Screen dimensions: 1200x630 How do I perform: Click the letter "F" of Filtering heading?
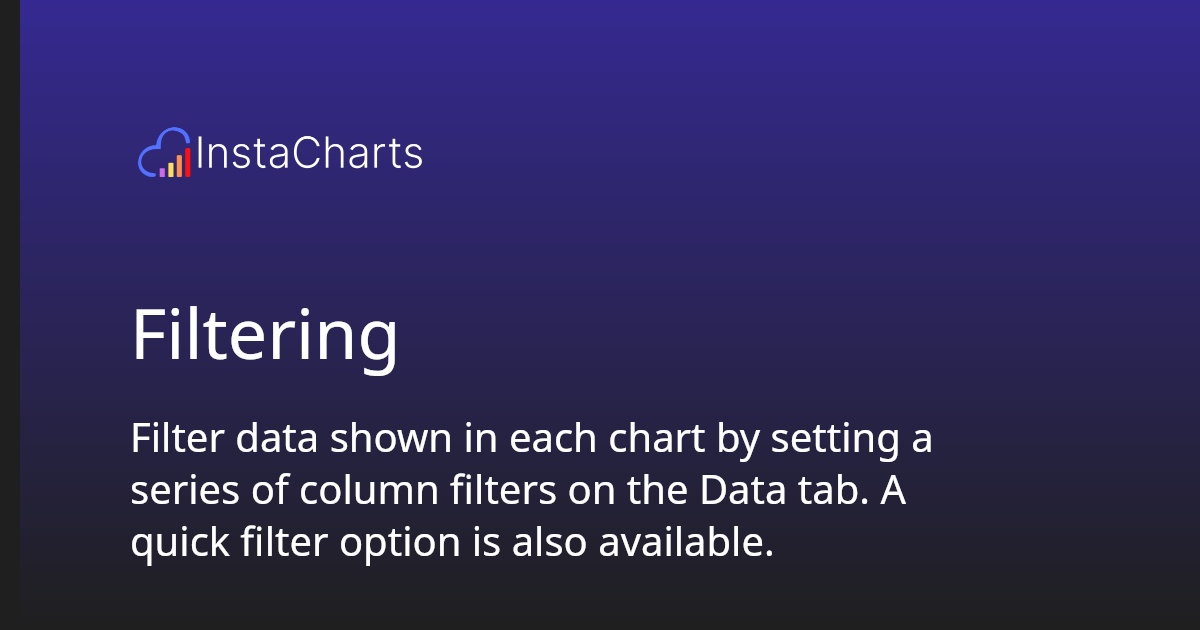(148, 336)
